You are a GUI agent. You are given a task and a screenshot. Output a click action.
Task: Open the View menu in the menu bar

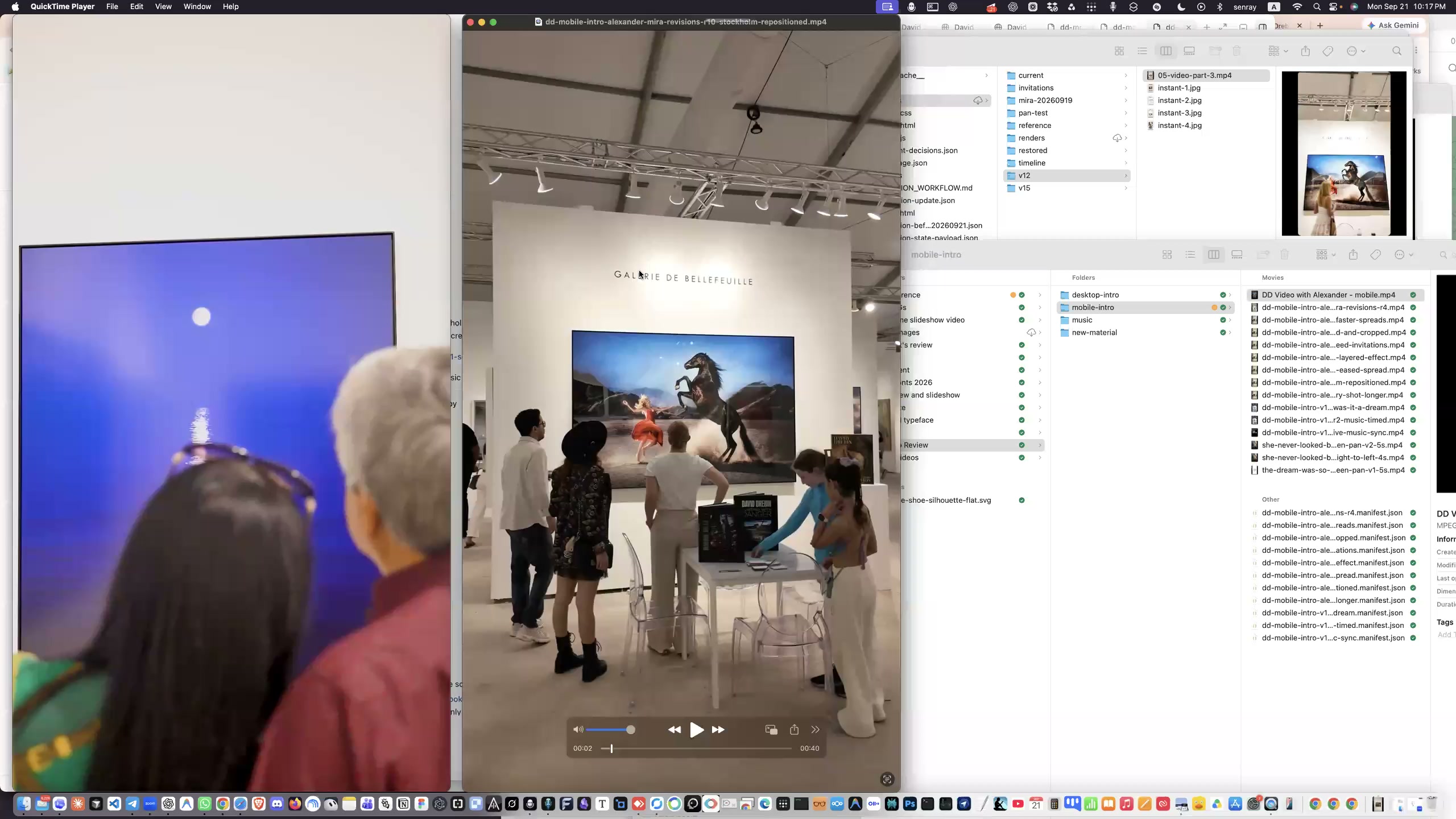[163, 7]
